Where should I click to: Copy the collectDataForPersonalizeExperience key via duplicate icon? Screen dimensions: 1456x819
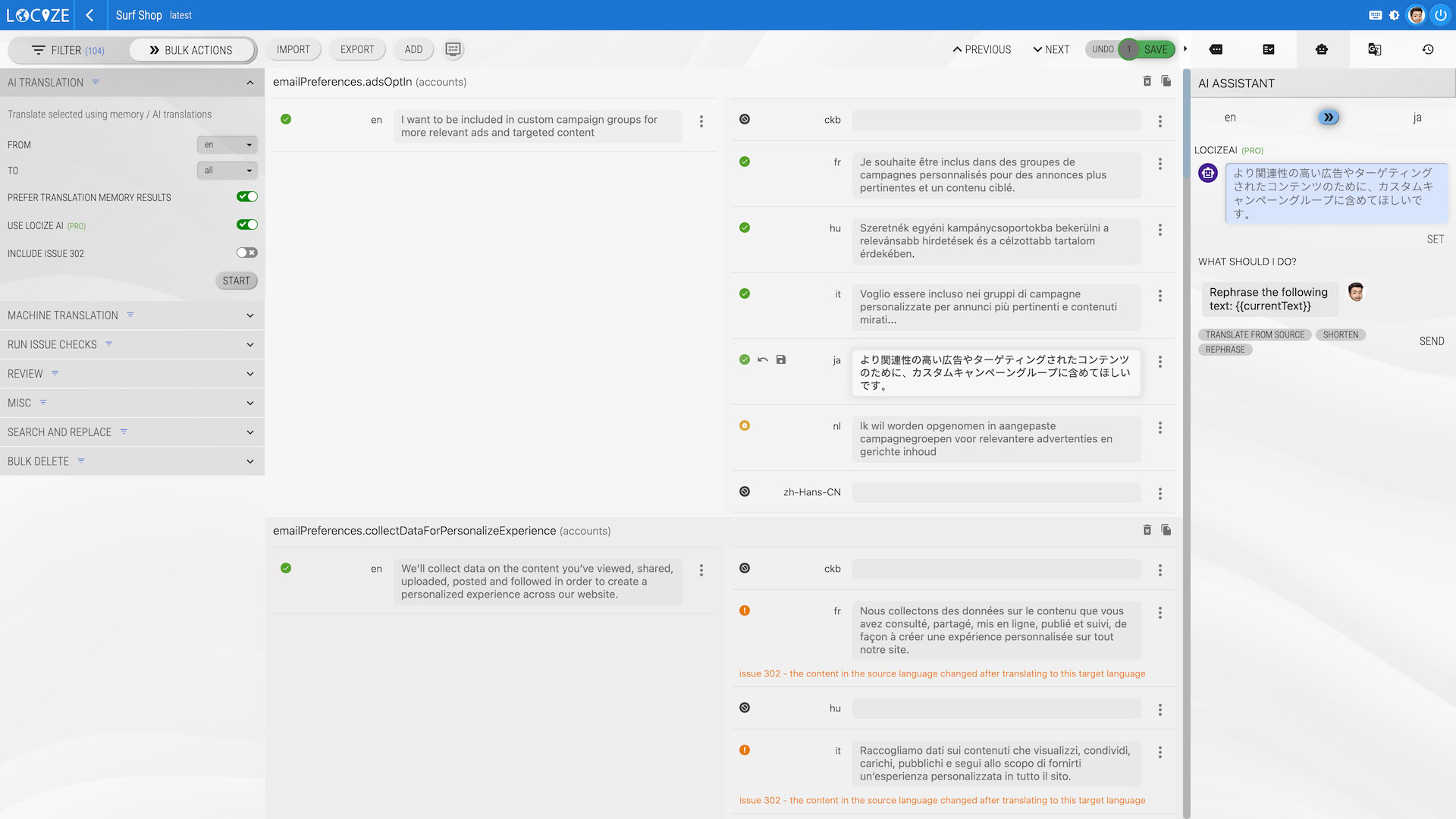pyautogui.click(x=1166, y=530)
